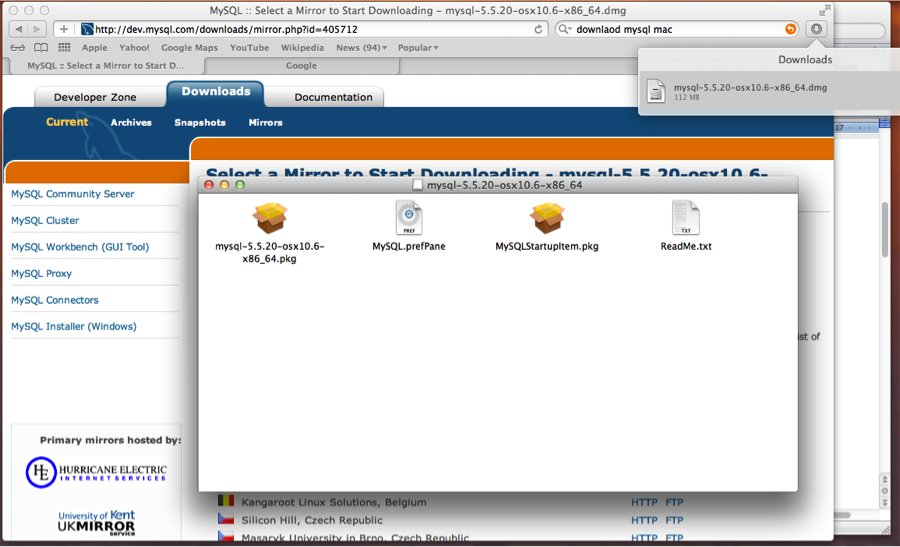Click the MySQL Workbench (GUI Tool) link
Viewport: 900px width, 547px height.
coord(80,247)
